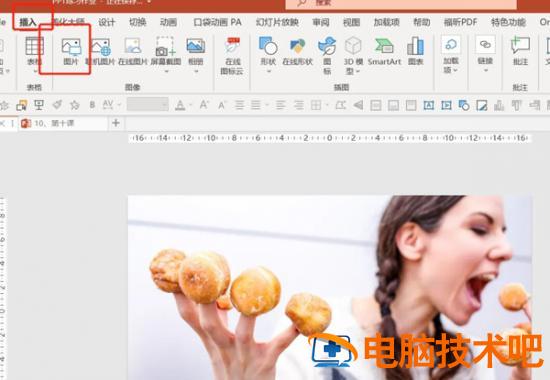Expand the 屏幕截图 screenshot dropdown
Image resolution: width=550 pixels, height=380 pixels.
(166, 72)
